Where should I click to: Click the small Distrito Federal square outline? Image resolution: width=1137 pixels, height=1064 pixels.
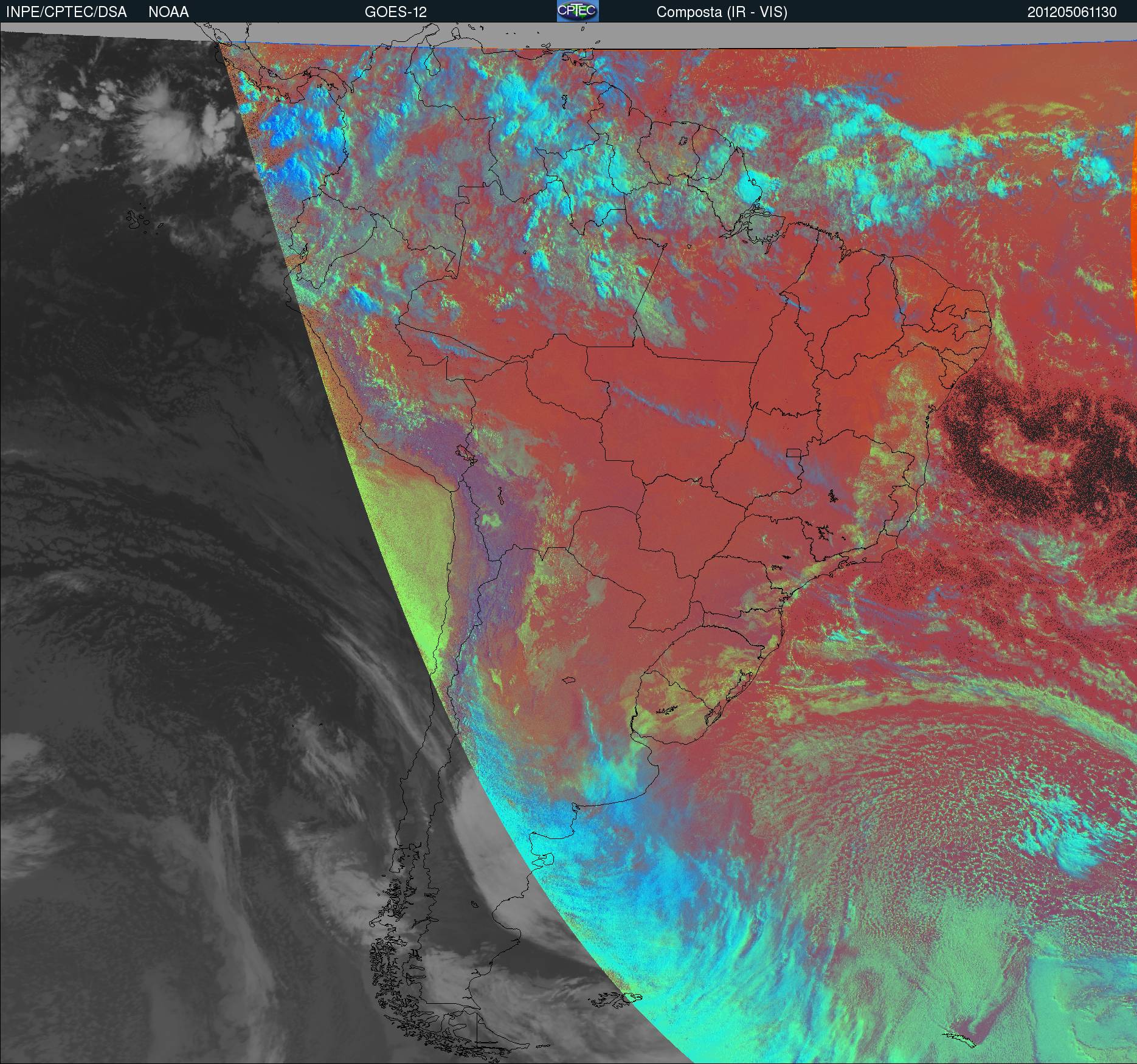(794, 452)
